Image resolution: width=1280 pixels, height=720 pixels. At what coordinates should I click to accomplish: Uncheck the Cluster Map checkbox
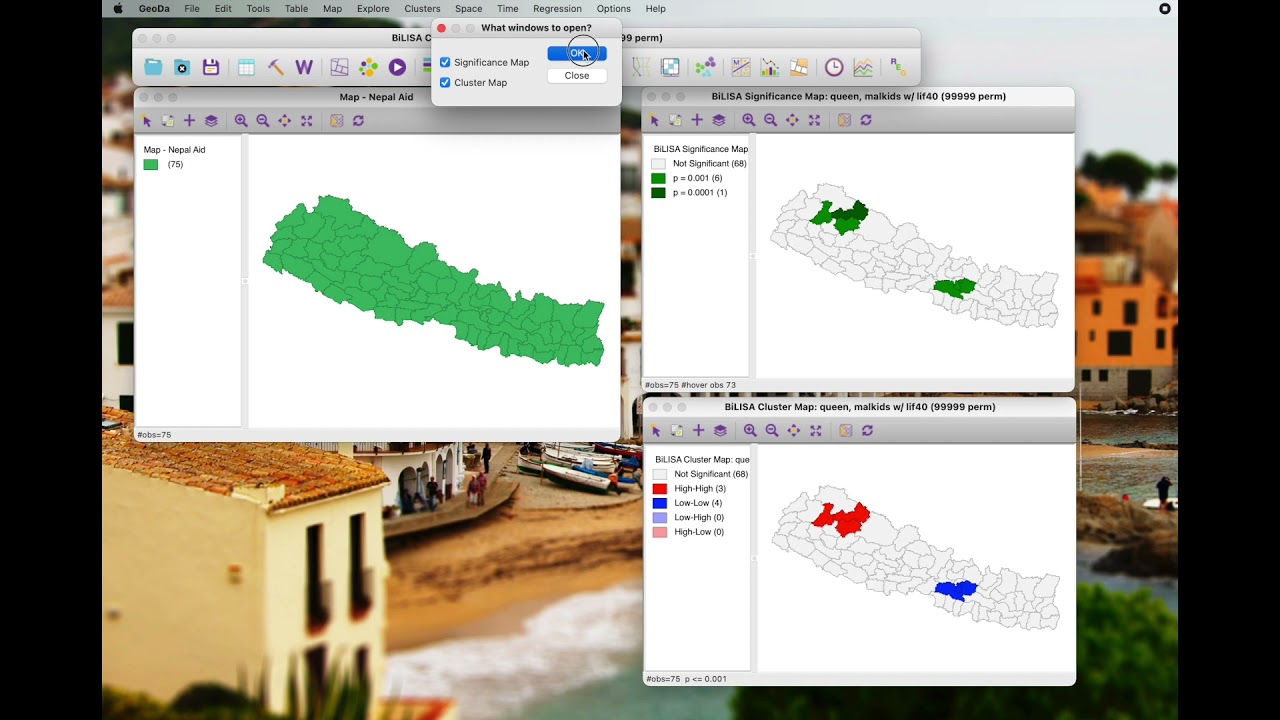[445, 82]
